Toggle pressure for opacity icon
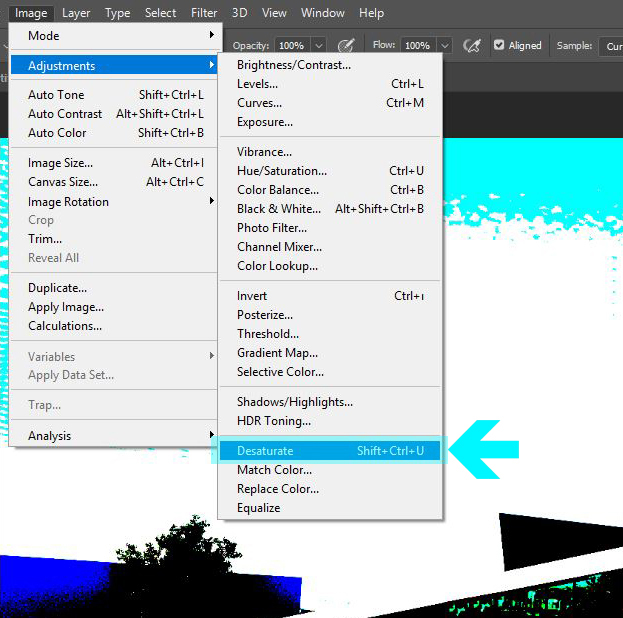Screen dimensions: 623x618 346,46
